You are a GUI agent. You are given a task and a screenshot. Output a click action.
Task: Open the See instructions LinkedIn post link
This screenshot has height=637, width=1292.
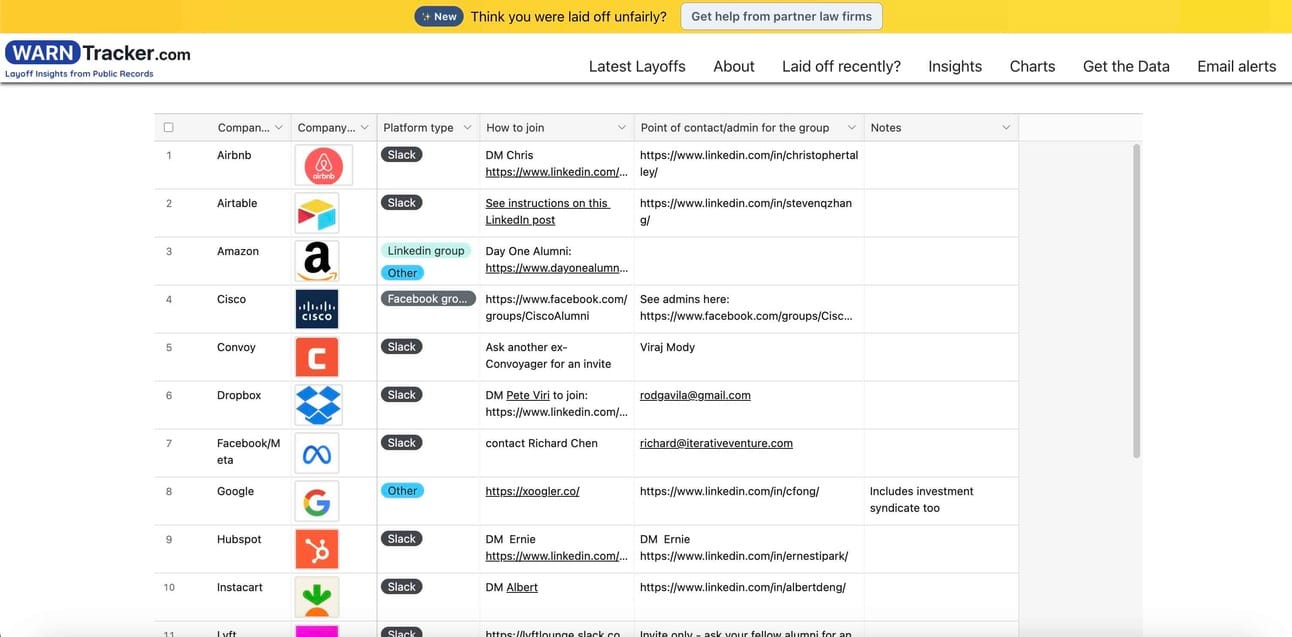point(547,211)
